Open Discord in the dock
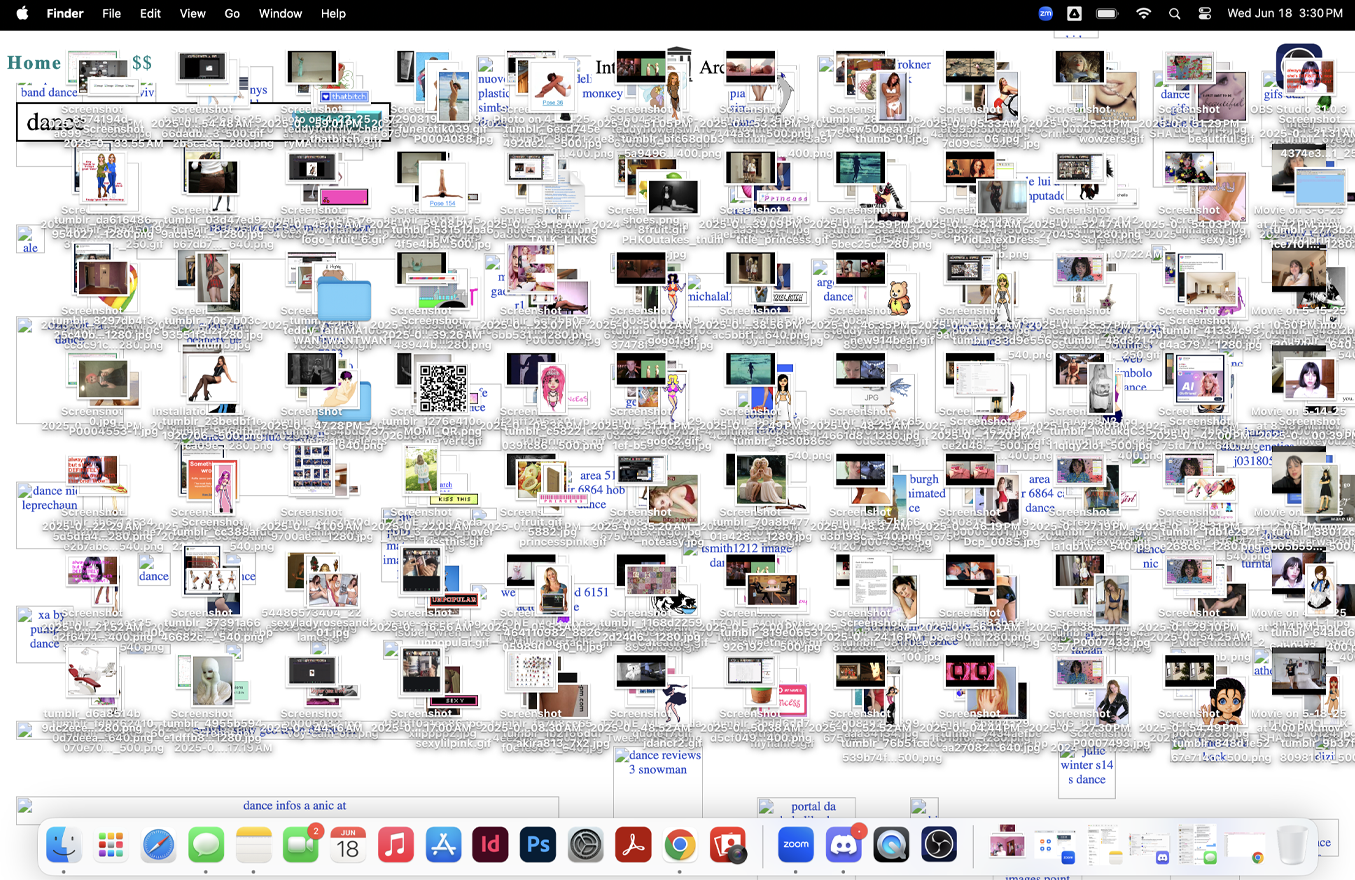1355x880 pixels. point(844,846)
